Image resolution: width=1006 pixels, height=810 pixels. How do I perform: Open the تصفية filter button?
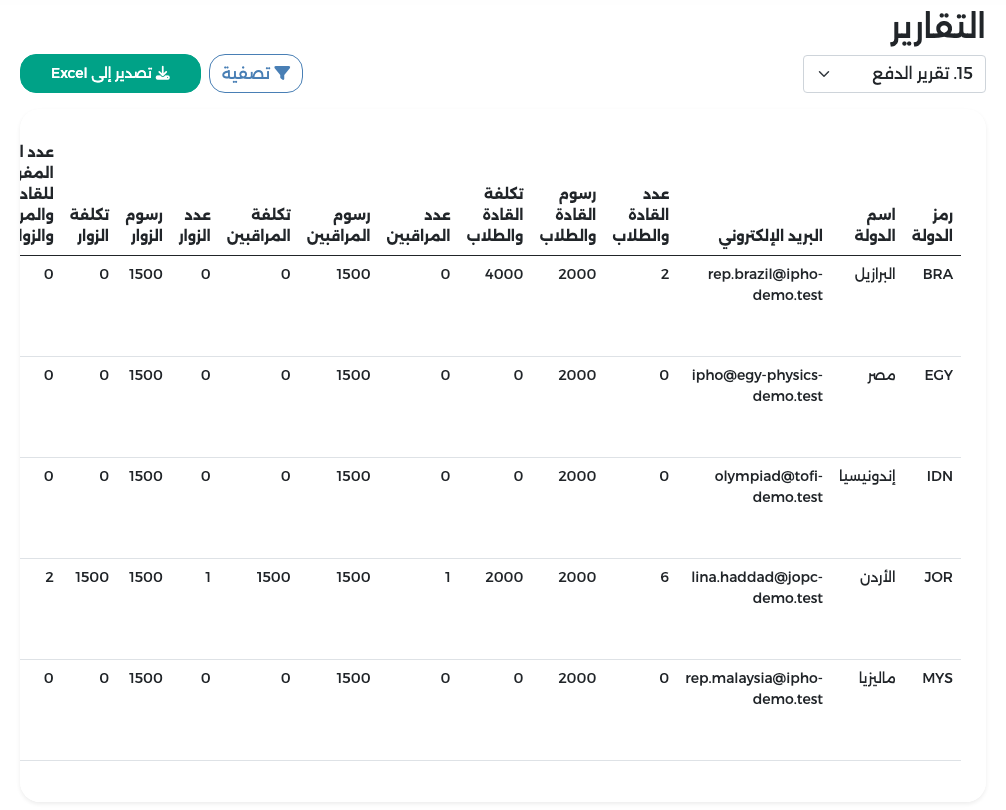[256, 74]
